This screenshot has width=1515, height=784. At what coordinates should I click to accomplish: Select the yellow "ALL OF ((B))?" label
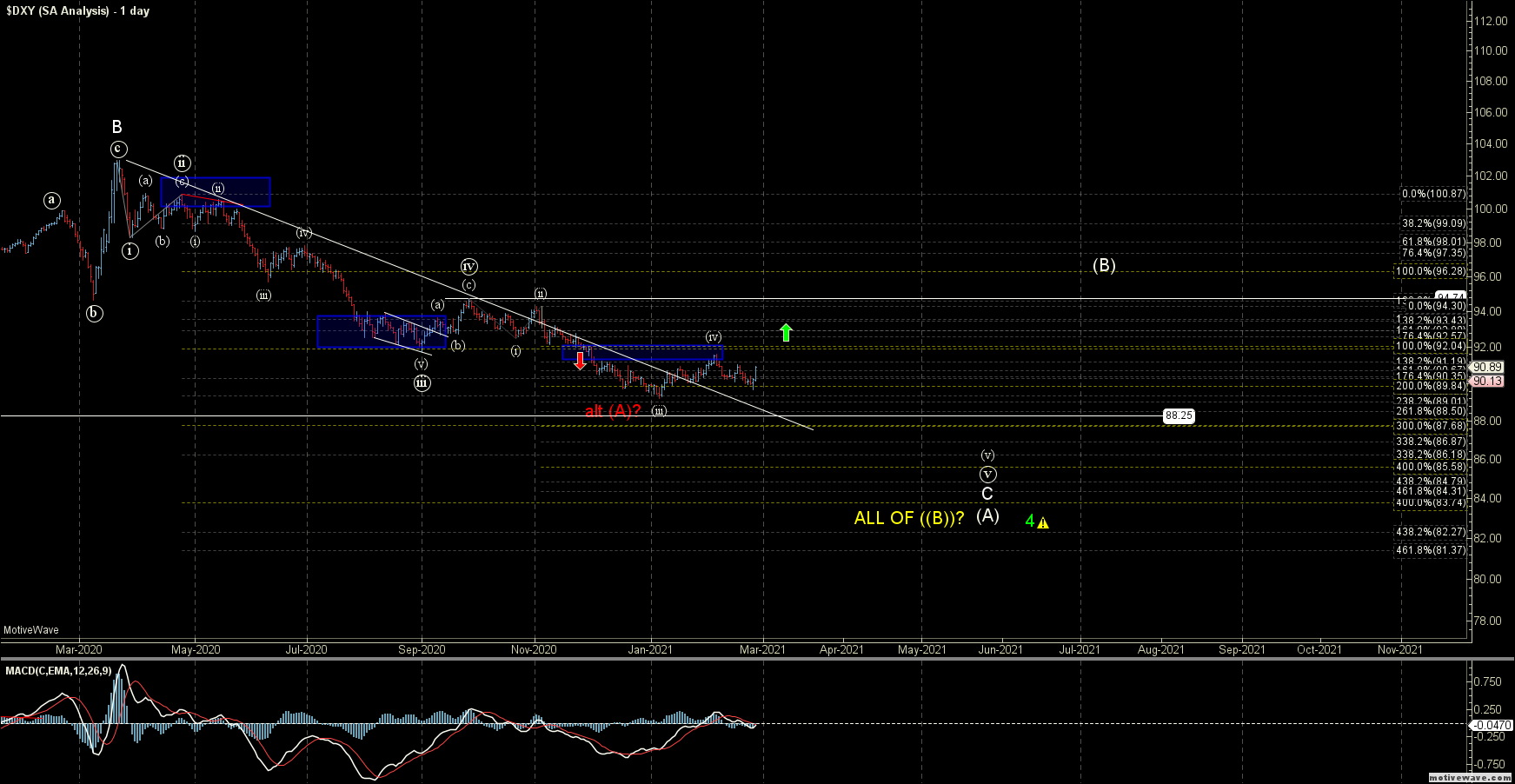click(909, 518)
